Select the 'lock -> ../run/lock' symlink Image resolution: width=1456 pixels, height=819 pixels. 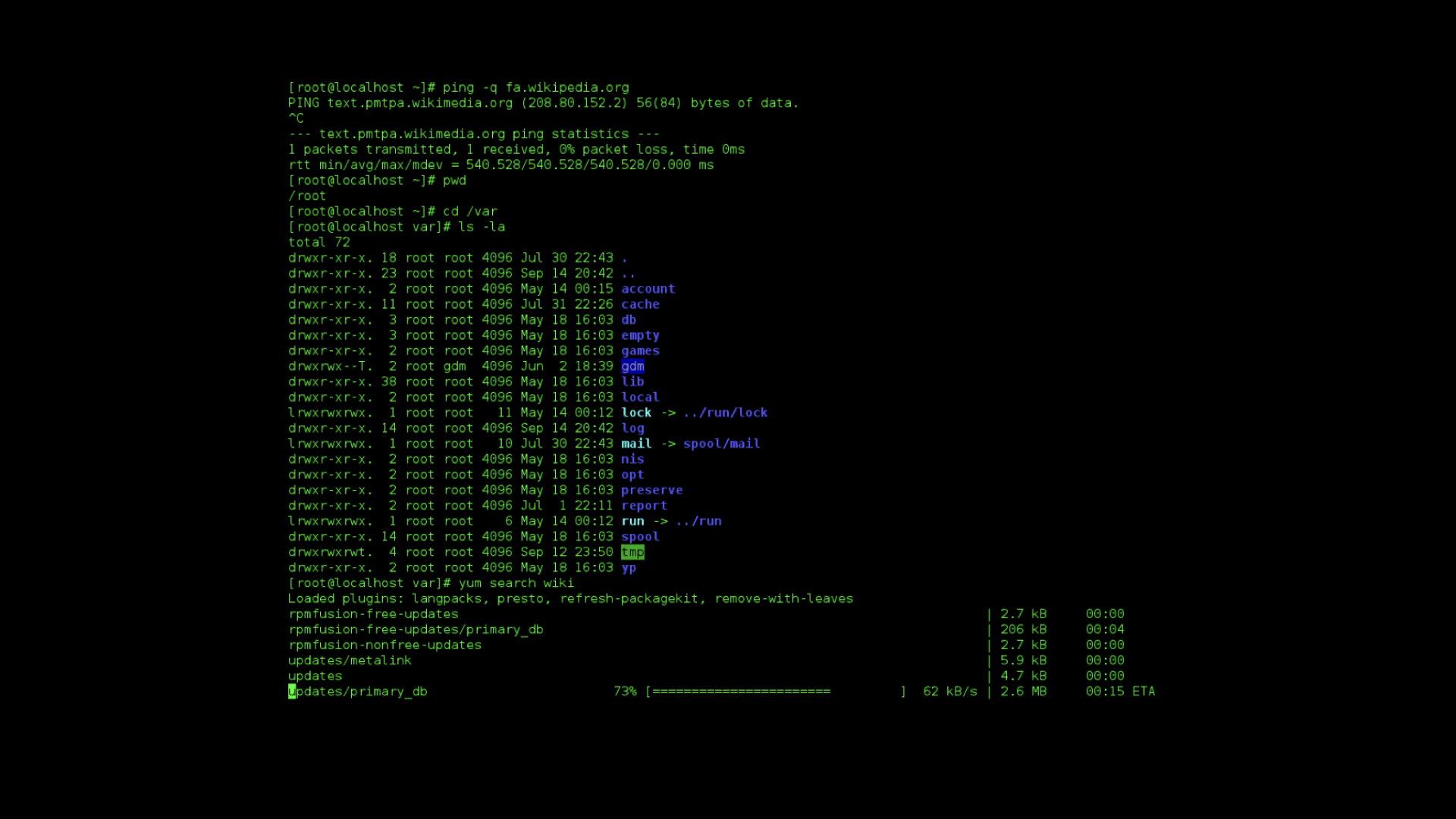695,413
